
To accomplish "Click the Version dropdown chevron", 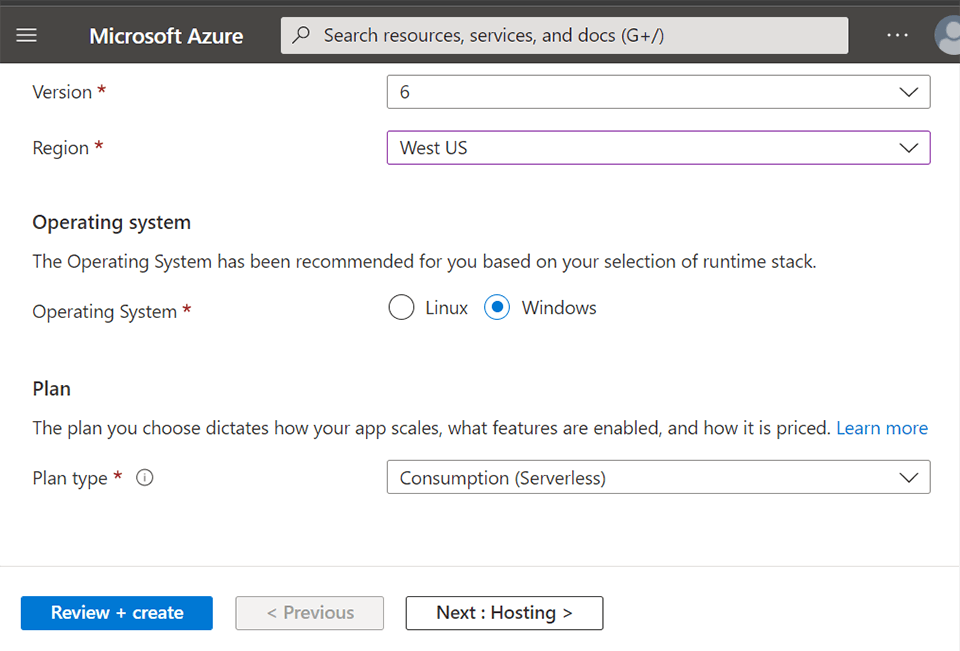I will pos(910,91).
